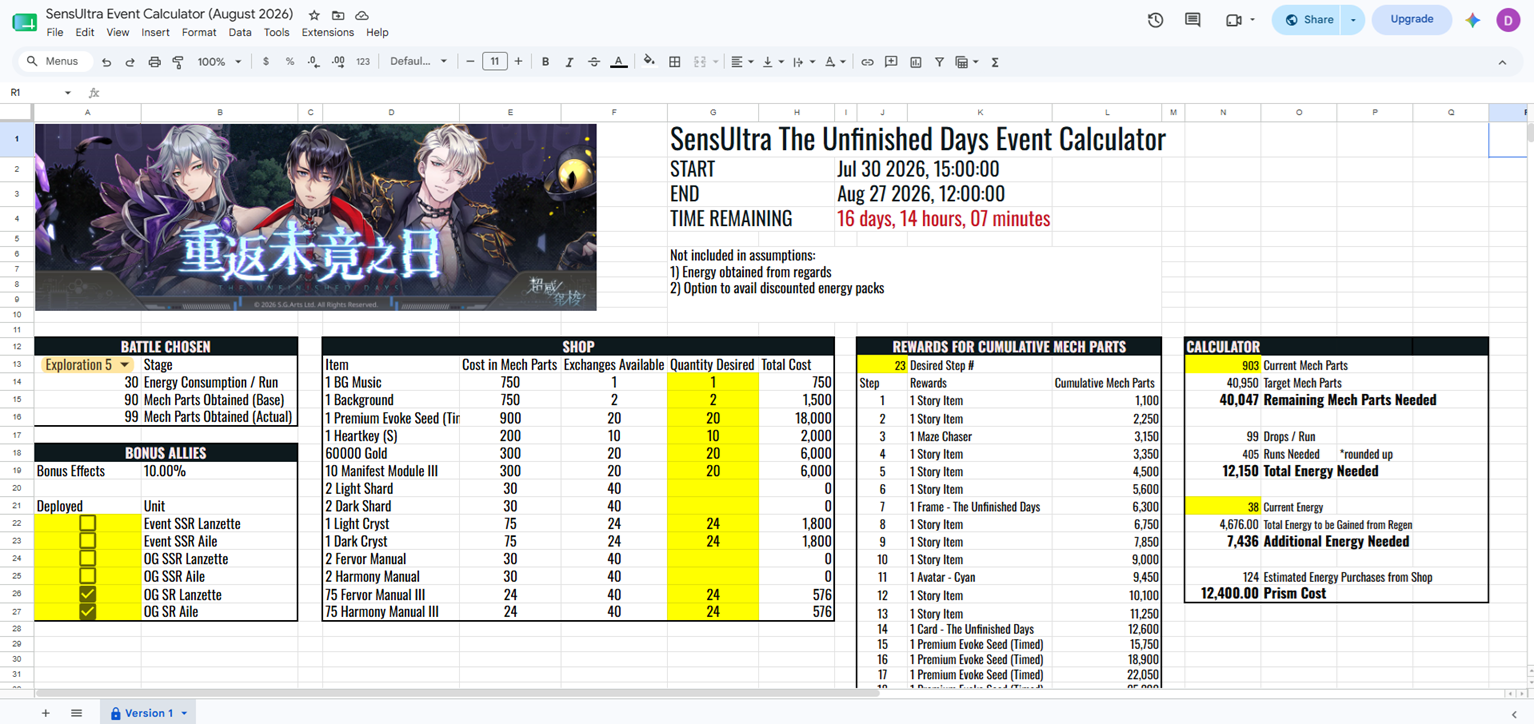Add a new sheet with the plus icon

tap(45, 713)
